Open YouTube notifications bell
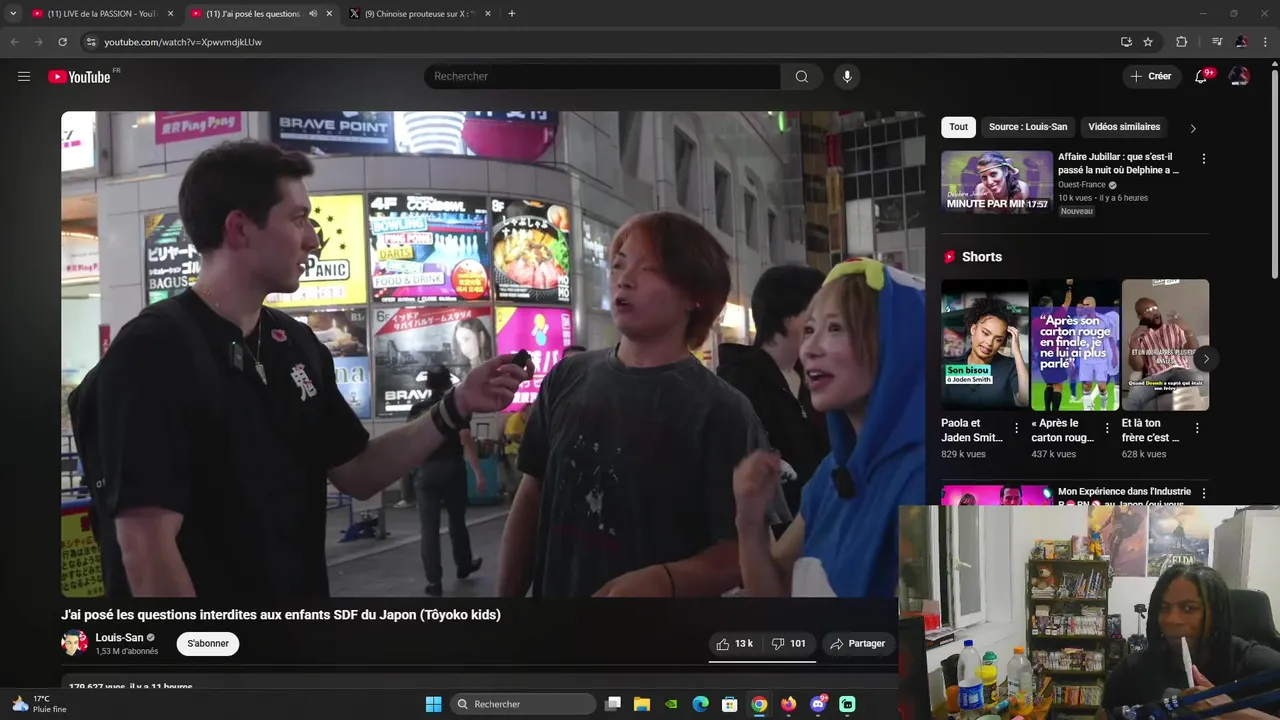Image resolution: width=1280 pixels, height=720 pixels. point(1201,76)
